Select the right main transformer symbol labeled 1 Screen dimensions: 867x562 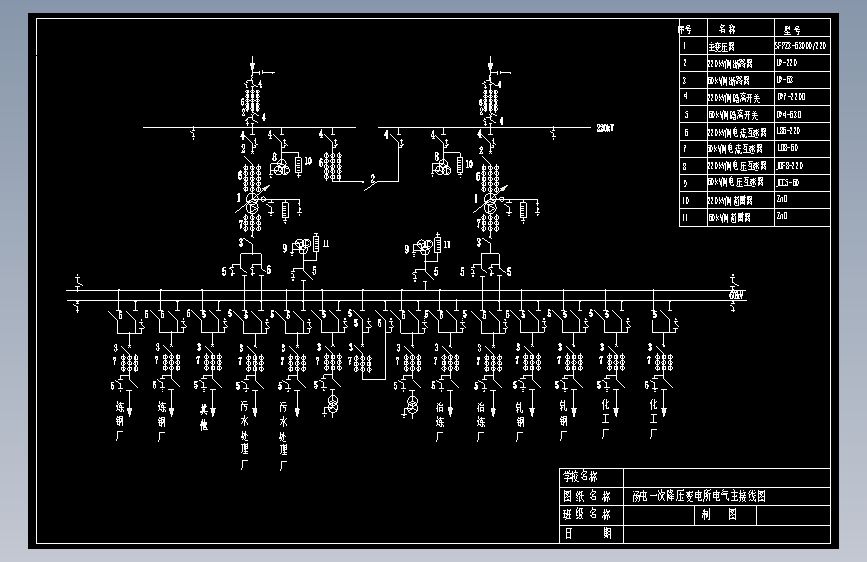pos(490,203)
